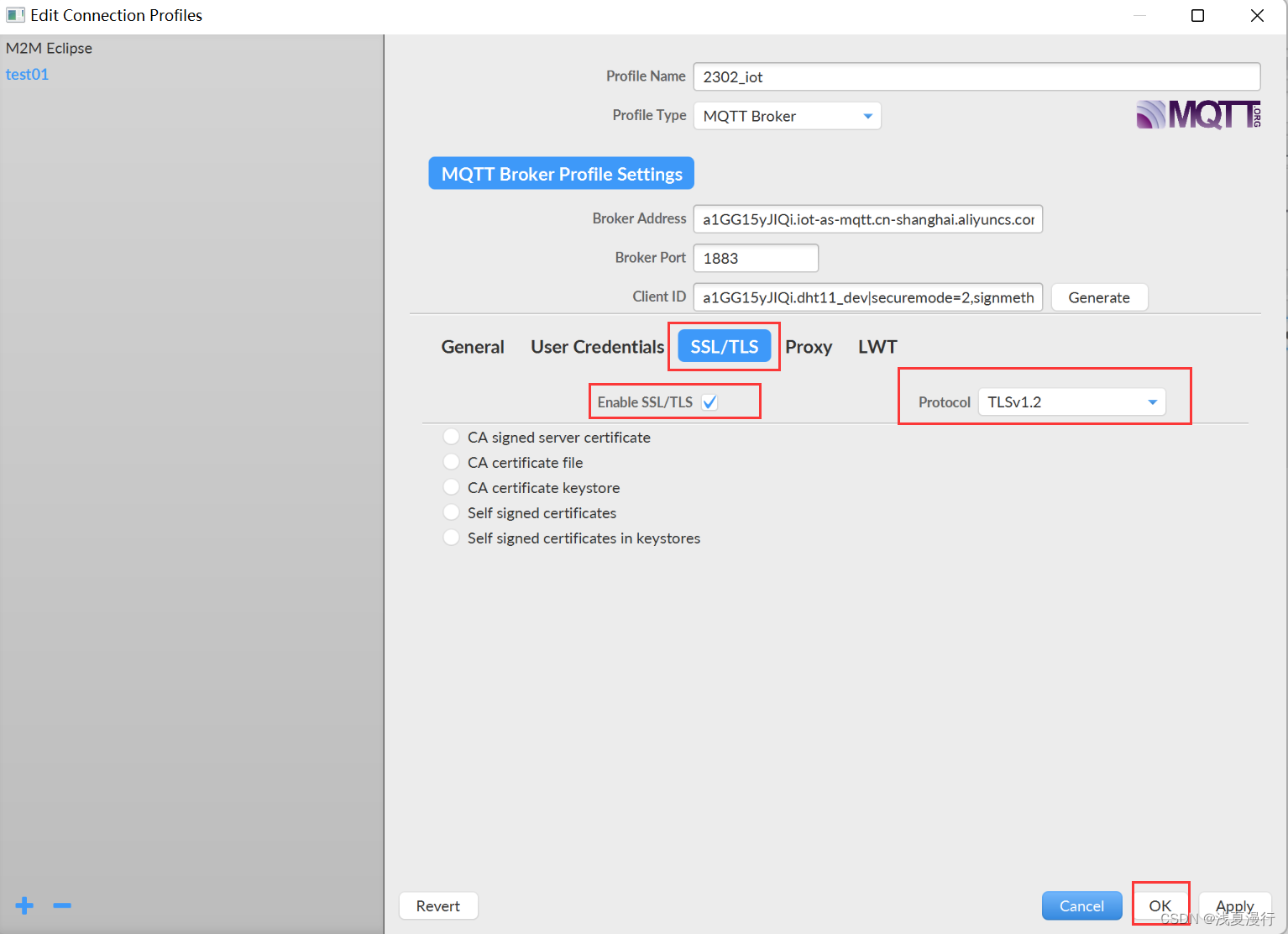Switch to the SSL/TLS tab
This screenshot has width=1288, height=934.
[724, 347]
